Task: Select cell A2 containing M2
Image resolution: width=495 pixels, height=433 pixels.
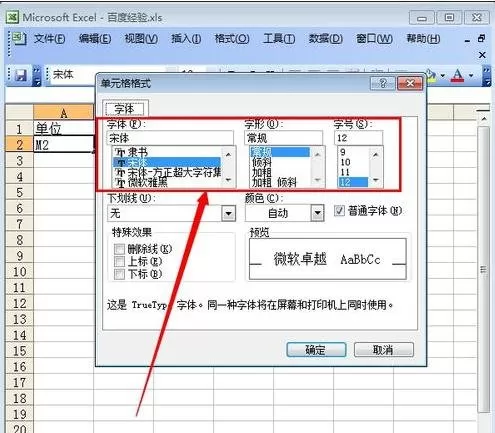Action: [64, 145]
